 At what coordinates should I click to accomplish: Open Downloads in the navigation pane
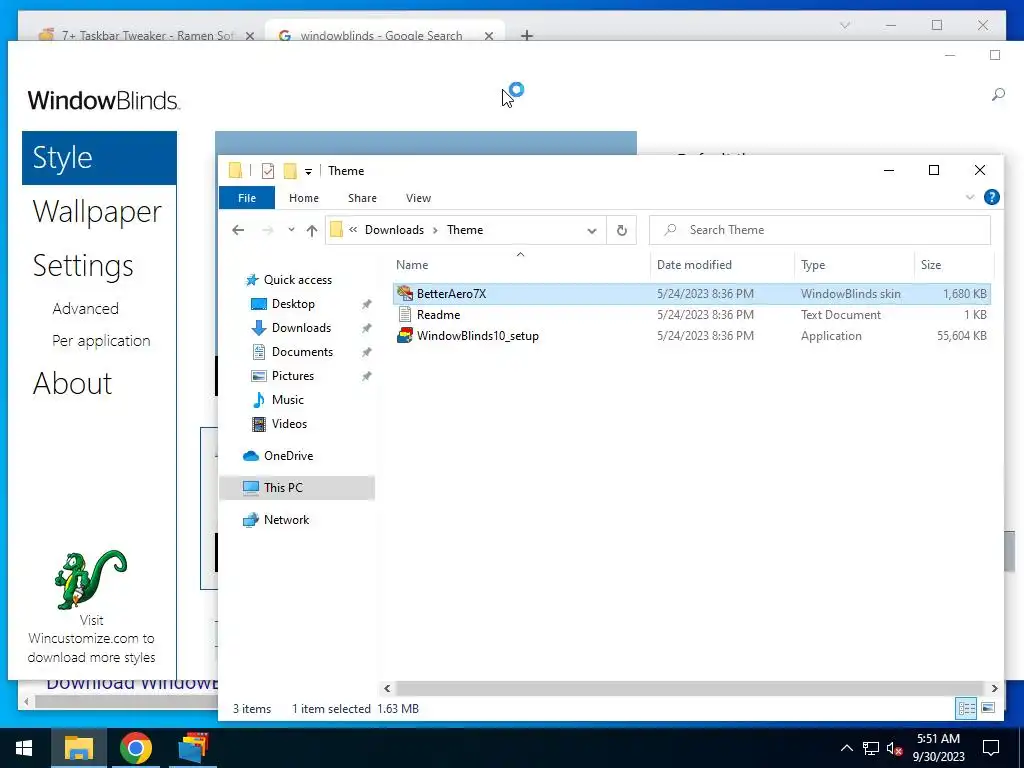(301, 328)
